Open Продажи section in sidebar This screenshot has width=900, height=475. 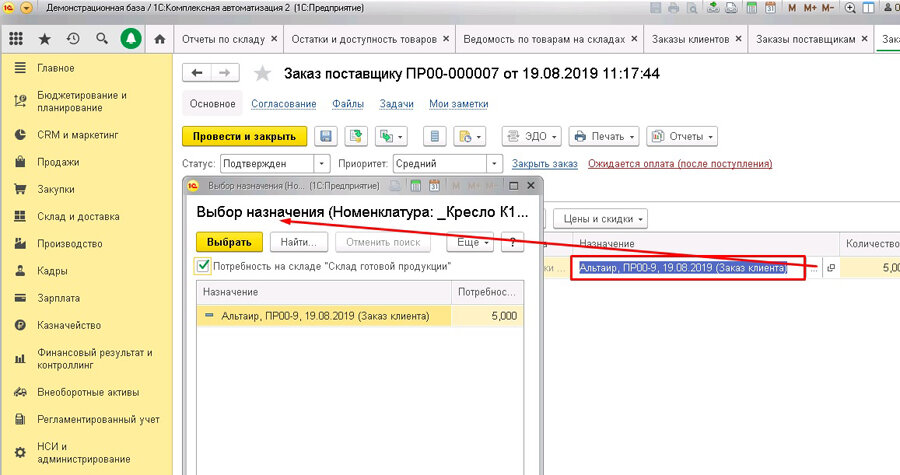click(x=58, y=162)
